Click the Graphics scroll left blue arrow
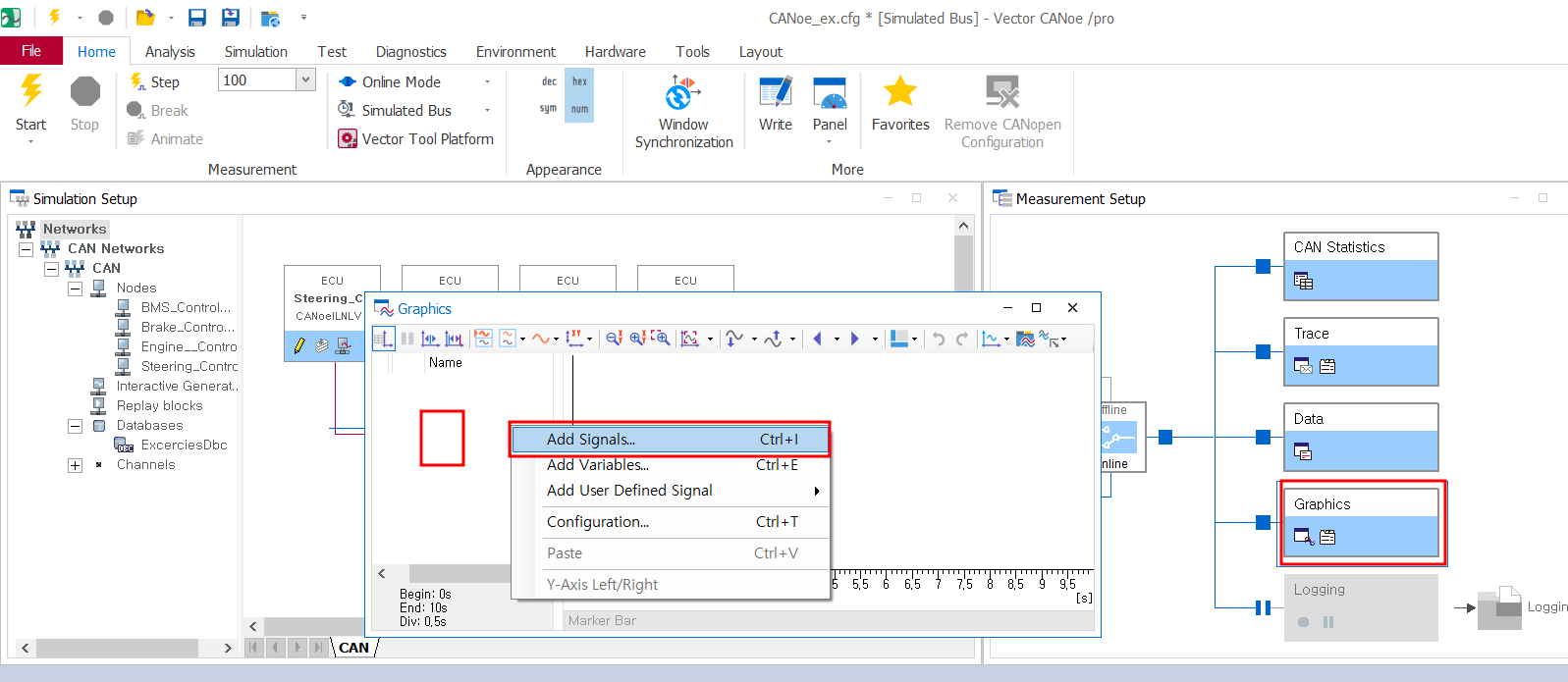The width and height of the screenshot is (1568, 682). [x=817, y=339]
